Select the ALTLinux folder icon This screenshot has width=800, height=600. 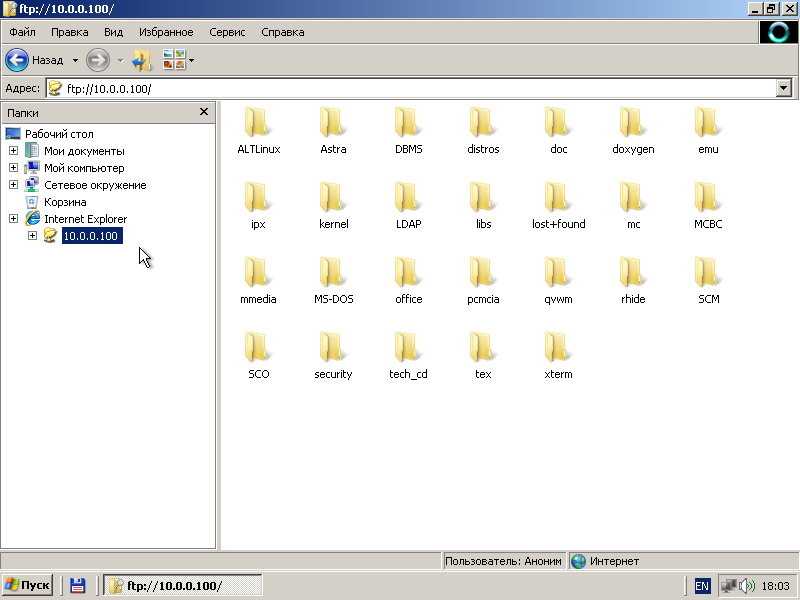pos(258,124)
